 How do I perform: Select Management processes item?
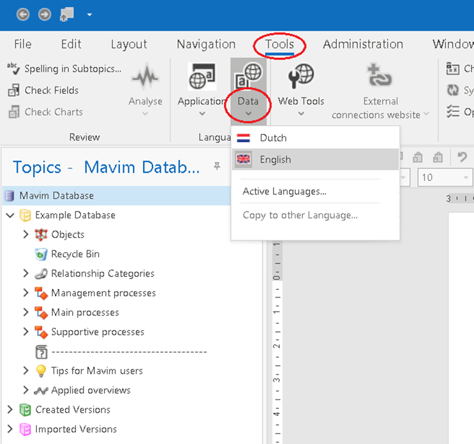point(103,293)
